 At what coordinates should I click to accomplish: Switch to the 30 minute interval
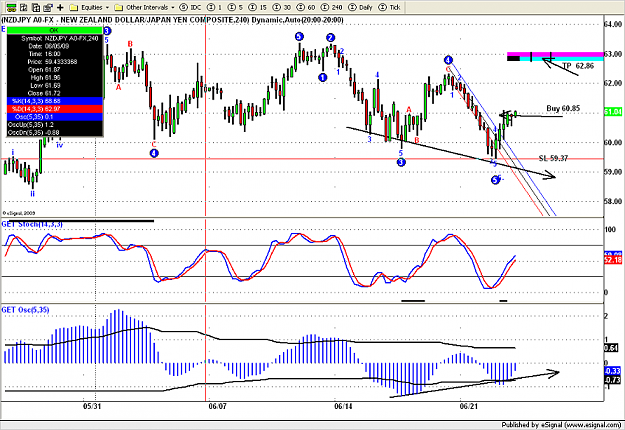click(281, 7)
